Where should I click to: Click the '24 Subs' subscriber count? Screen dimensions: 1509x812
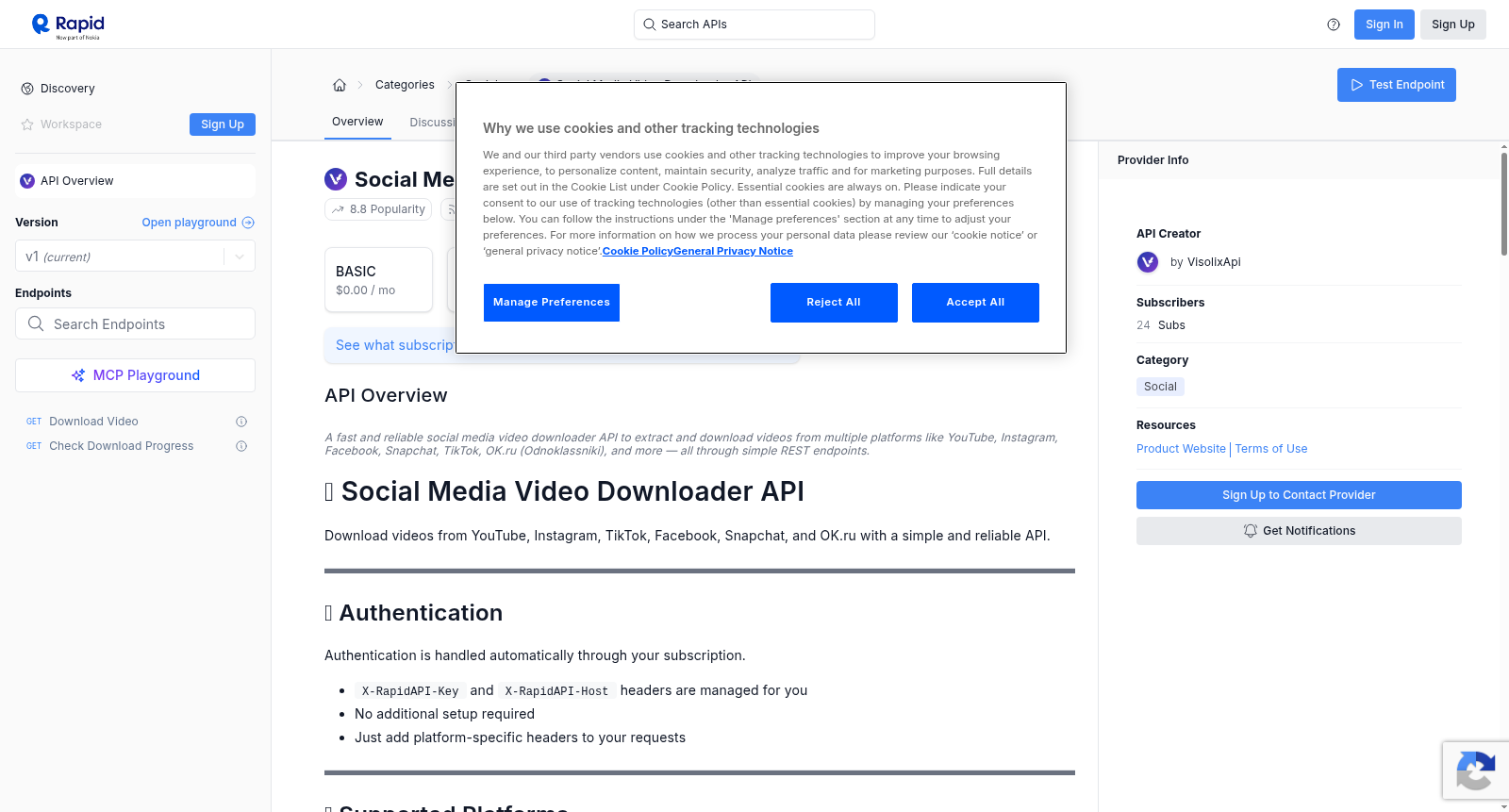[x=1161, y=325]
